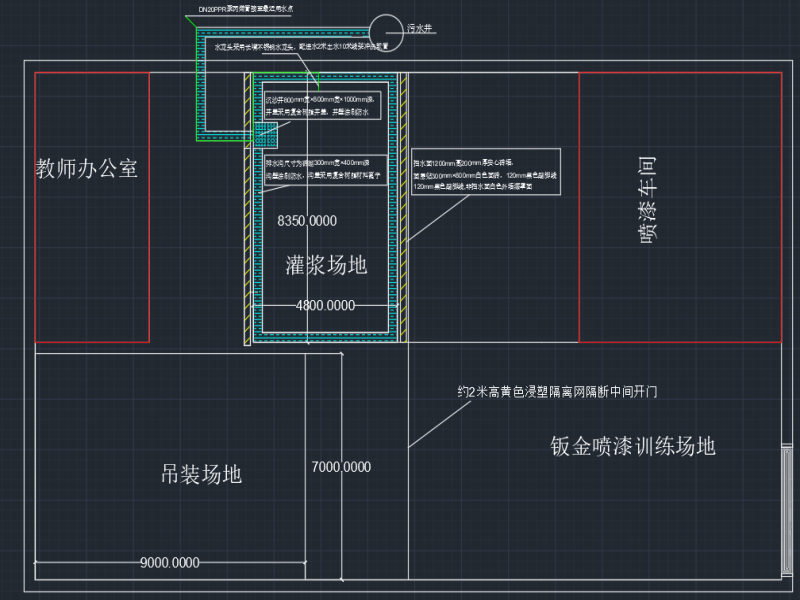
Task: Click the 吊装场地 text label
Action: [x=201, y=474]
